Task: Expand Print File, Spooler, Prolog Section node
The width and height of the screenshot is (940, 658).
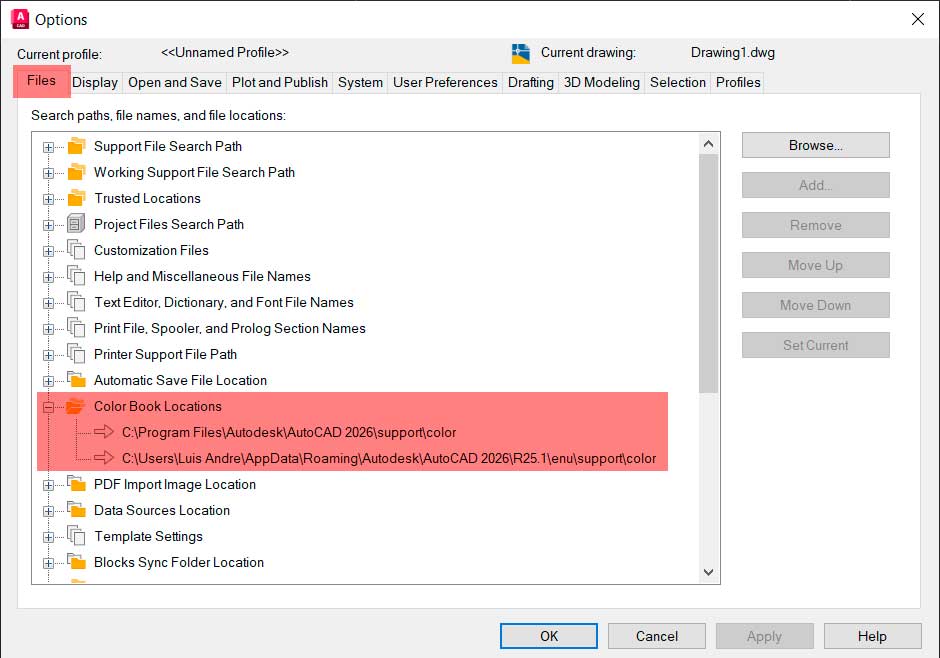Action: pyautogui.click(x=49, y=329)
